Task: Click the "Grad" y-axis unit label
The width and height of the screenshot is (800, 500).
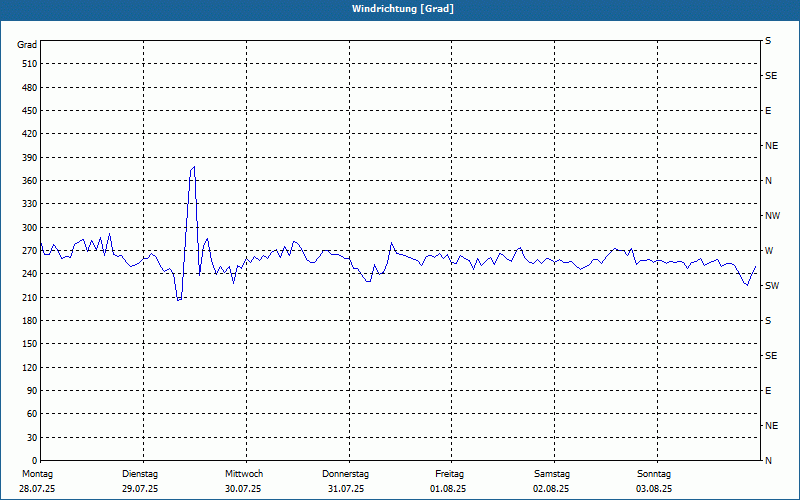Action: point(27,45)
